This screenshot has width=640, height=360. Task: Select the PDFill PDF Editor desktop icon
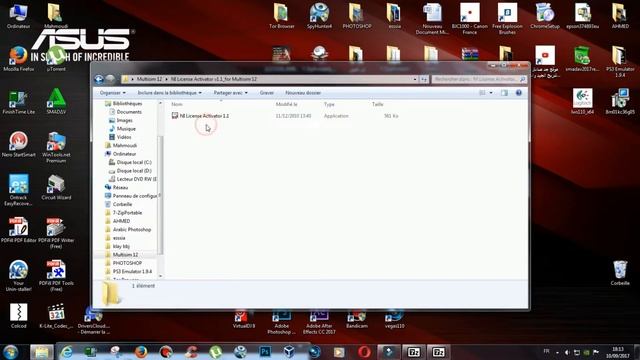pos(18,230)
